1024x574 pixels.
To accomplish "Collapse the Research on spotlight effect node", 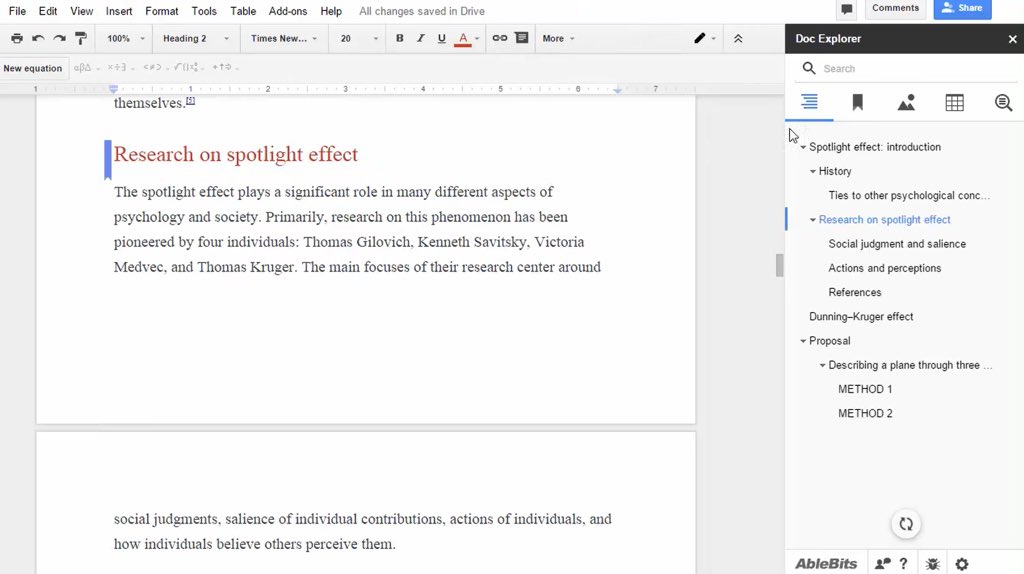I will point(813,220).
